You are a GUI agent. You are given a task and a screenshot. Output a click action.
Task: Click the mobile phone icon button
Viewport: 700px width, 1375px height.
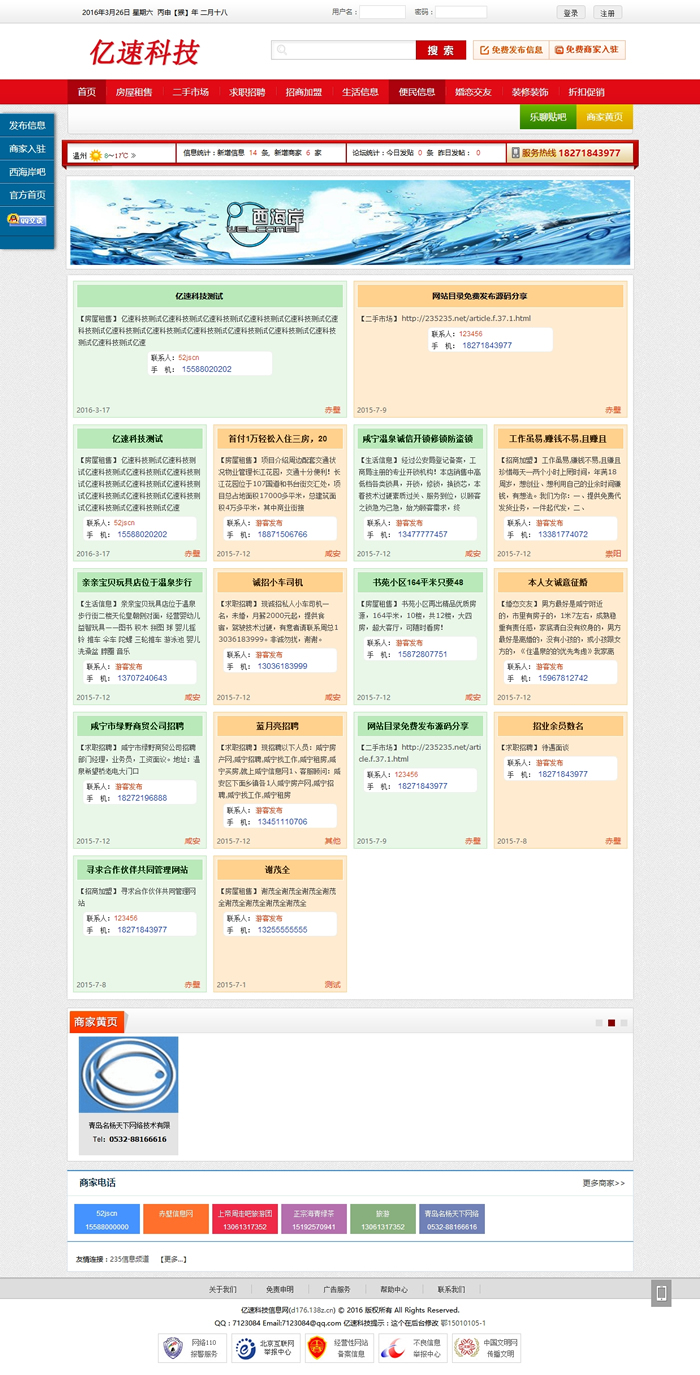coord(661,1293)
